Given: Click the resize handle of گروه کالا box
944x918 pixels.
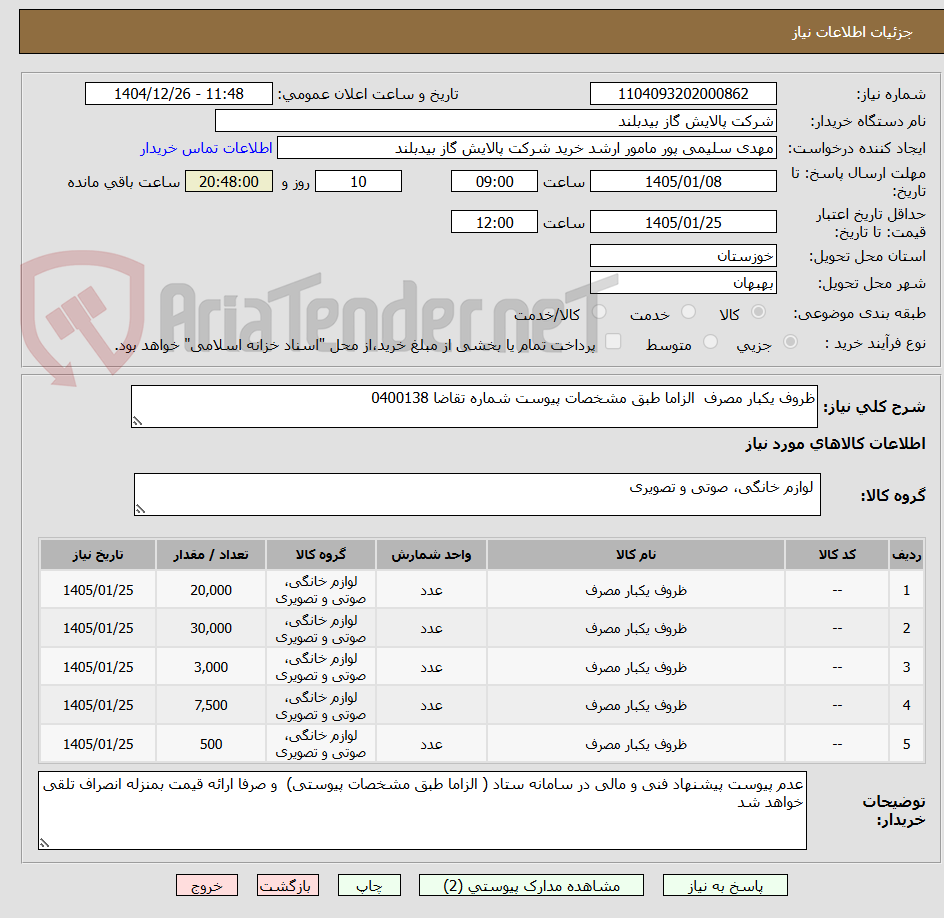Looking at the screenshot, I should pyautogui.click(x=140, y=509).
